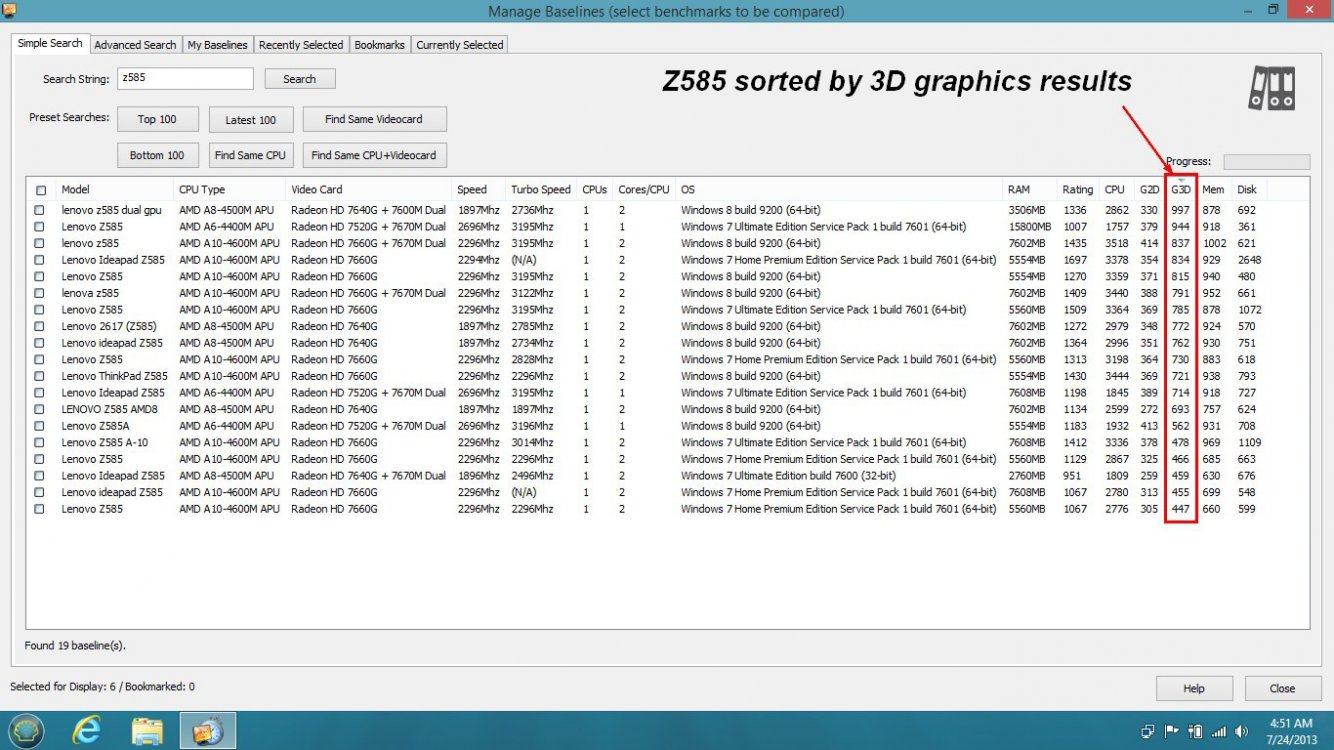Click the G3D value 997
Screen dimensions: 1334x750
[x=1181, y=210]
